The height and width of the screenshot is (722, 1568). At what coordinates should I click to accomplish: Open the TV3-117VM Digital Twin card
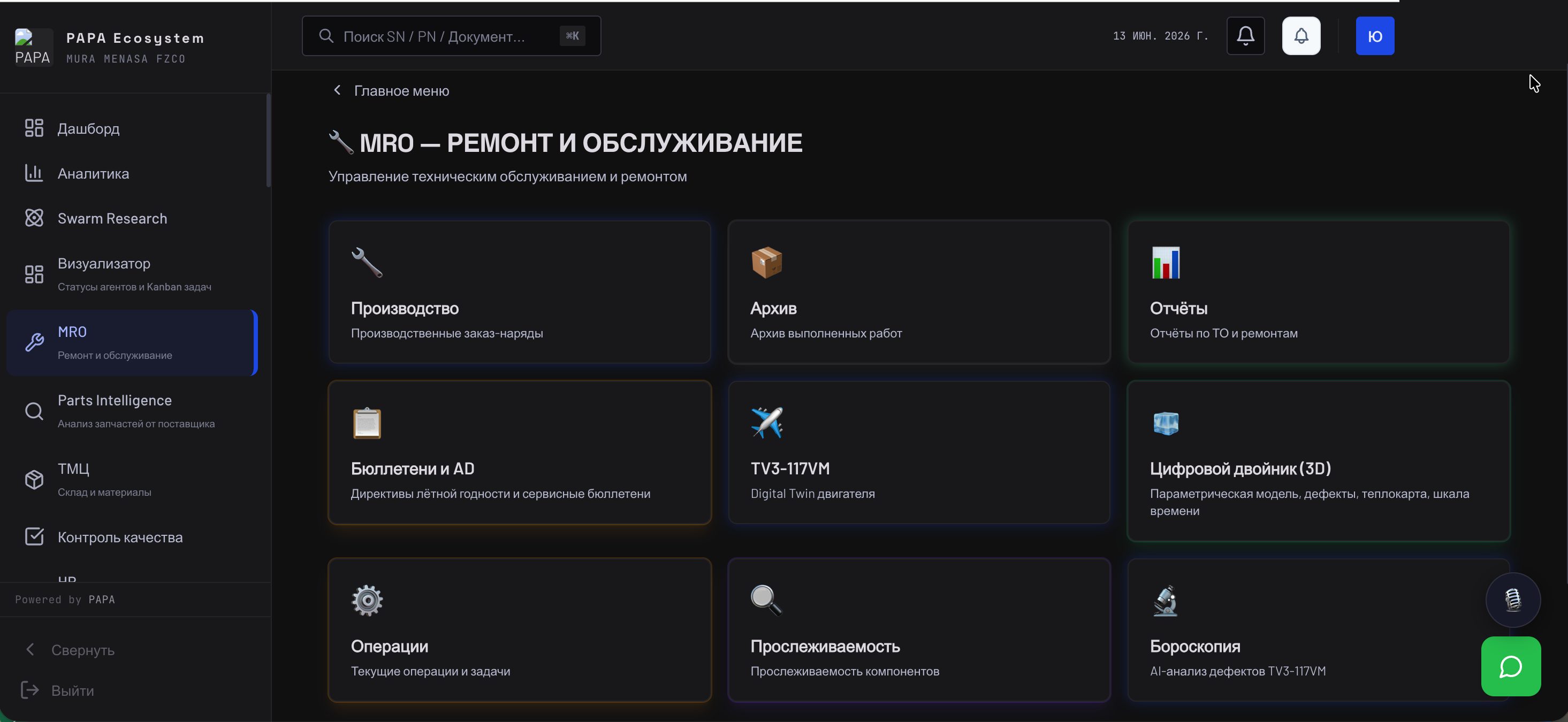click(919, 452)
